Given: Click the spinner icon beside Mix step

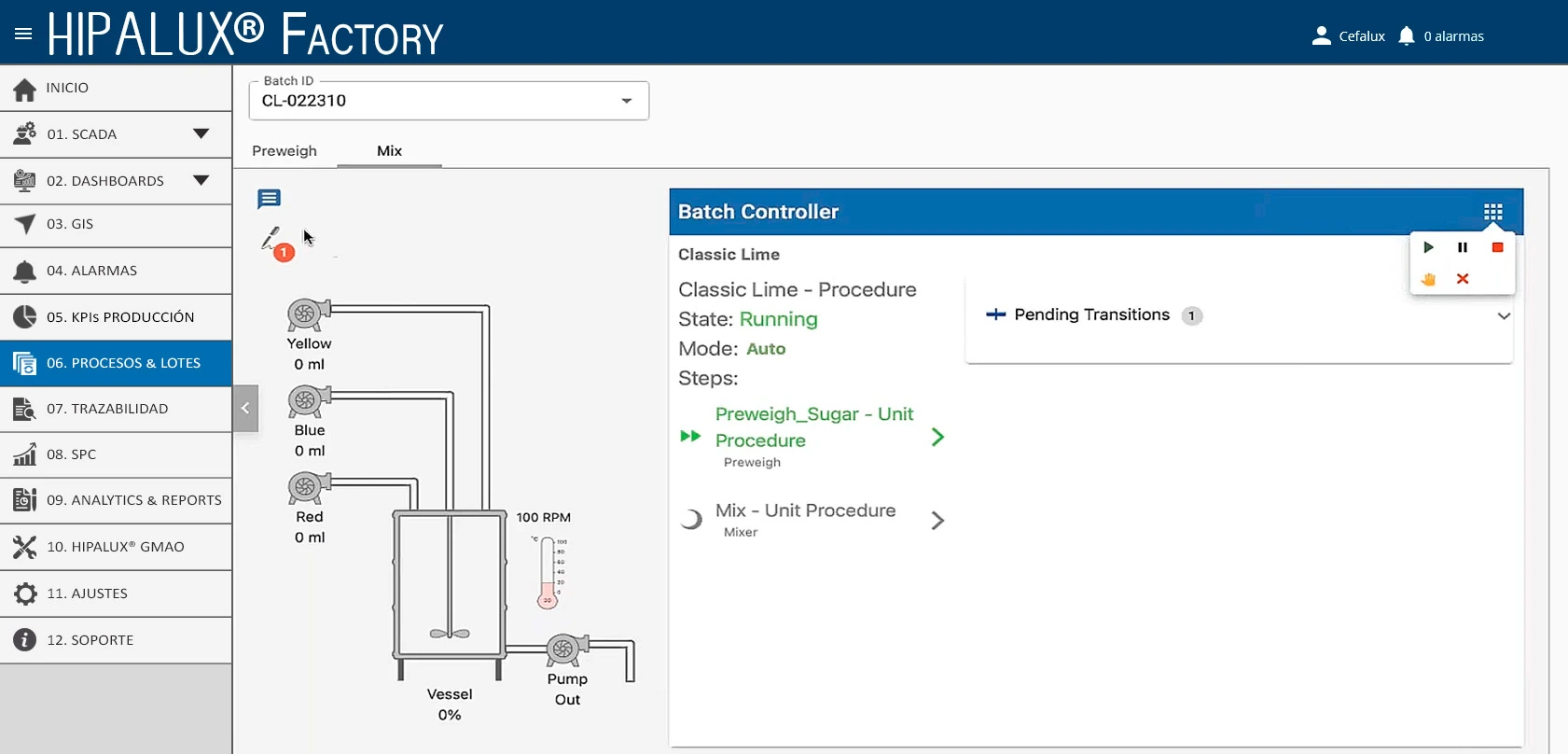Looking at the screenshot, I should (691, 519).
